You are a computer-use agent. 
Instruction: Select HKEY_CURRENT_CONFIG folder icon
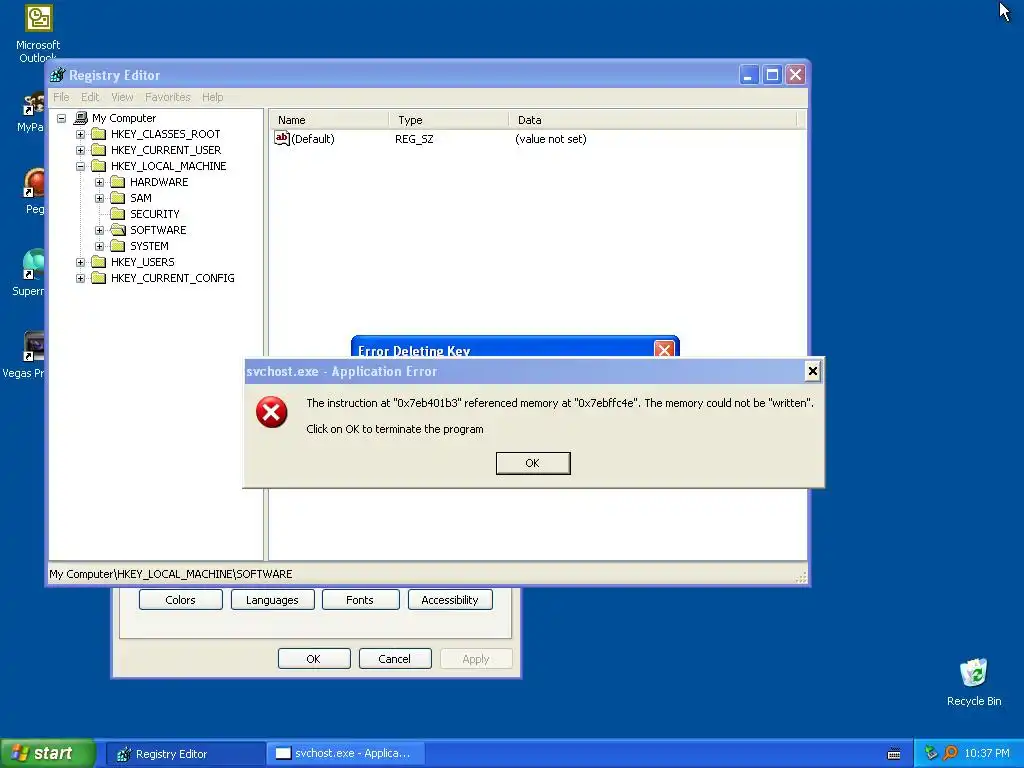click(99, 278)
